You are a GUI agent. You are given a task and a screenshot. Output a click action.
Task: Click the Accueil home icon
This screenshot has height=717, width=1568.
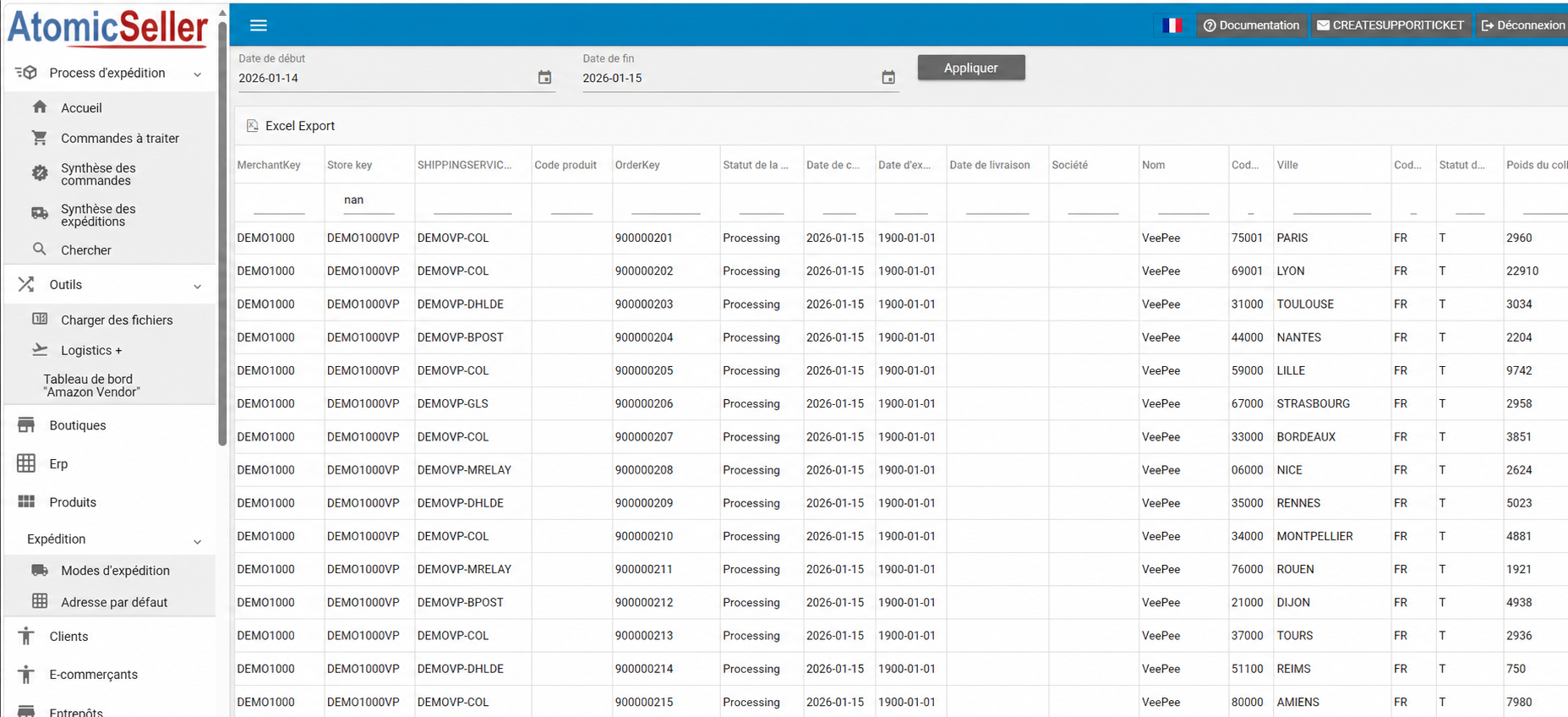(40, 107)
